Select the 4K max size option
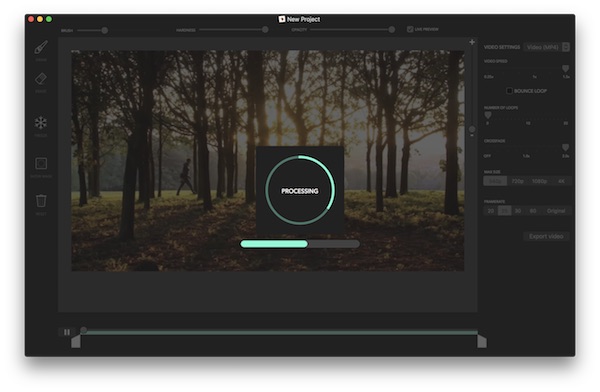The image size is (600, 392). pos(561,181)
